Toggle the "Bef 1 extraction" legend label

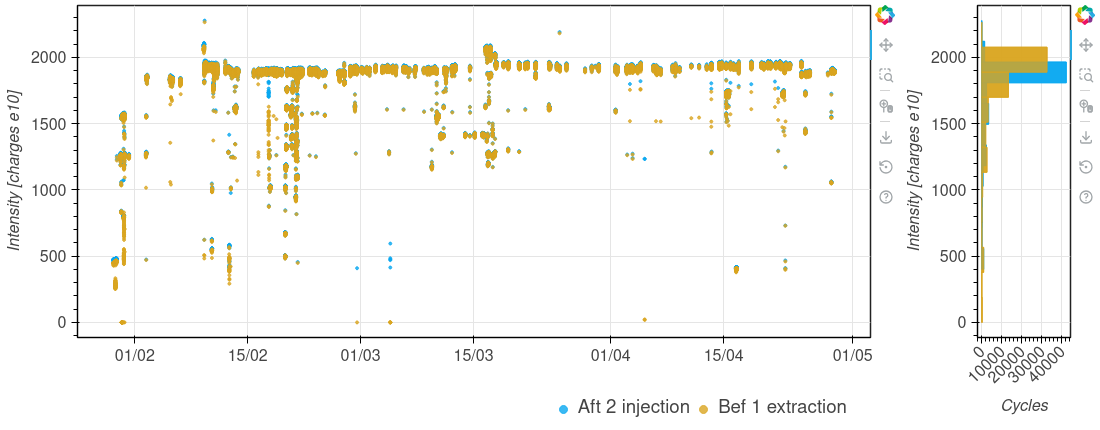click(x=781, y=407)
